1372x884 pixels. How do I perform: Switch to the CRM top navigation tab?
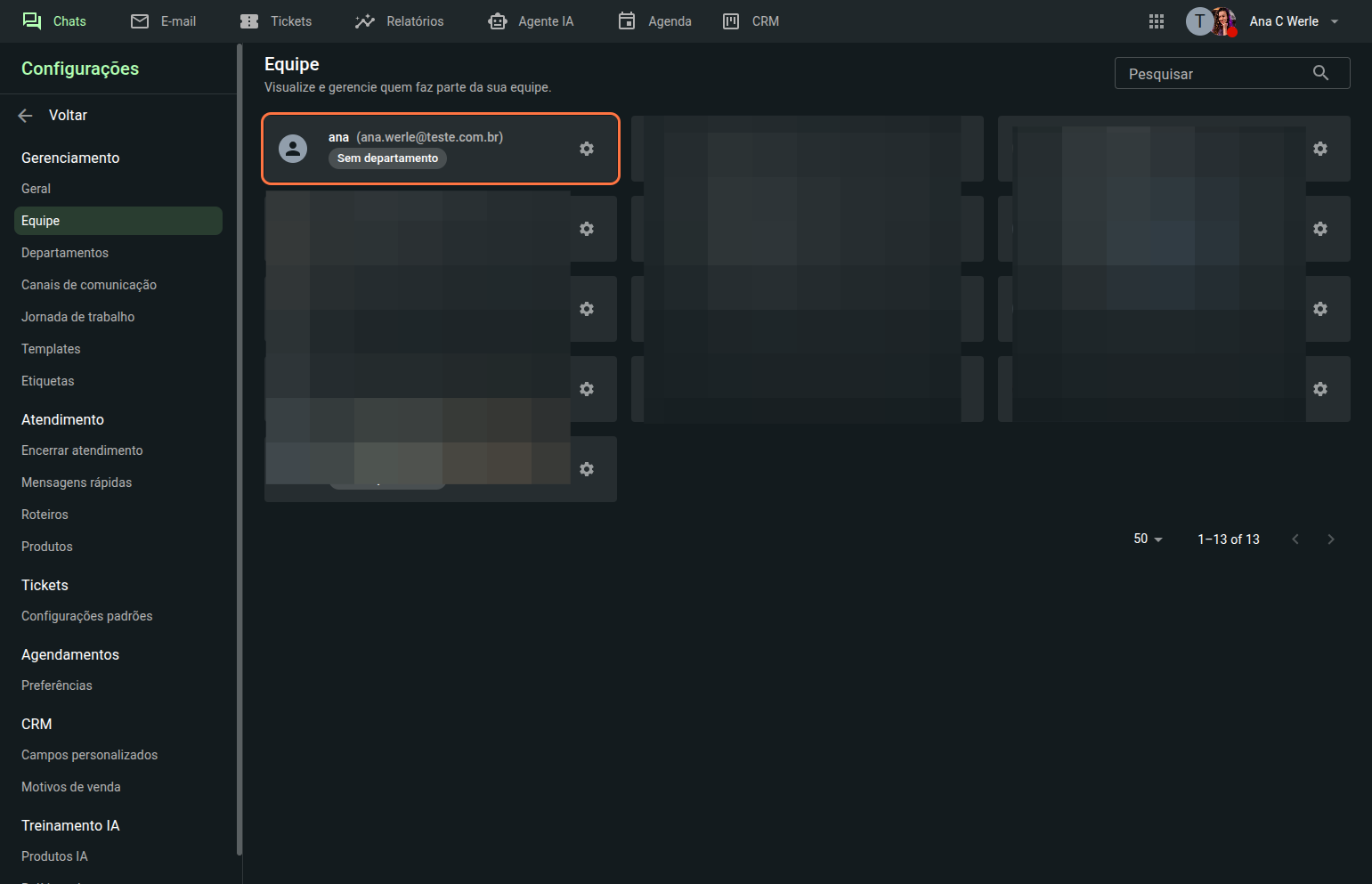[751, 21]
